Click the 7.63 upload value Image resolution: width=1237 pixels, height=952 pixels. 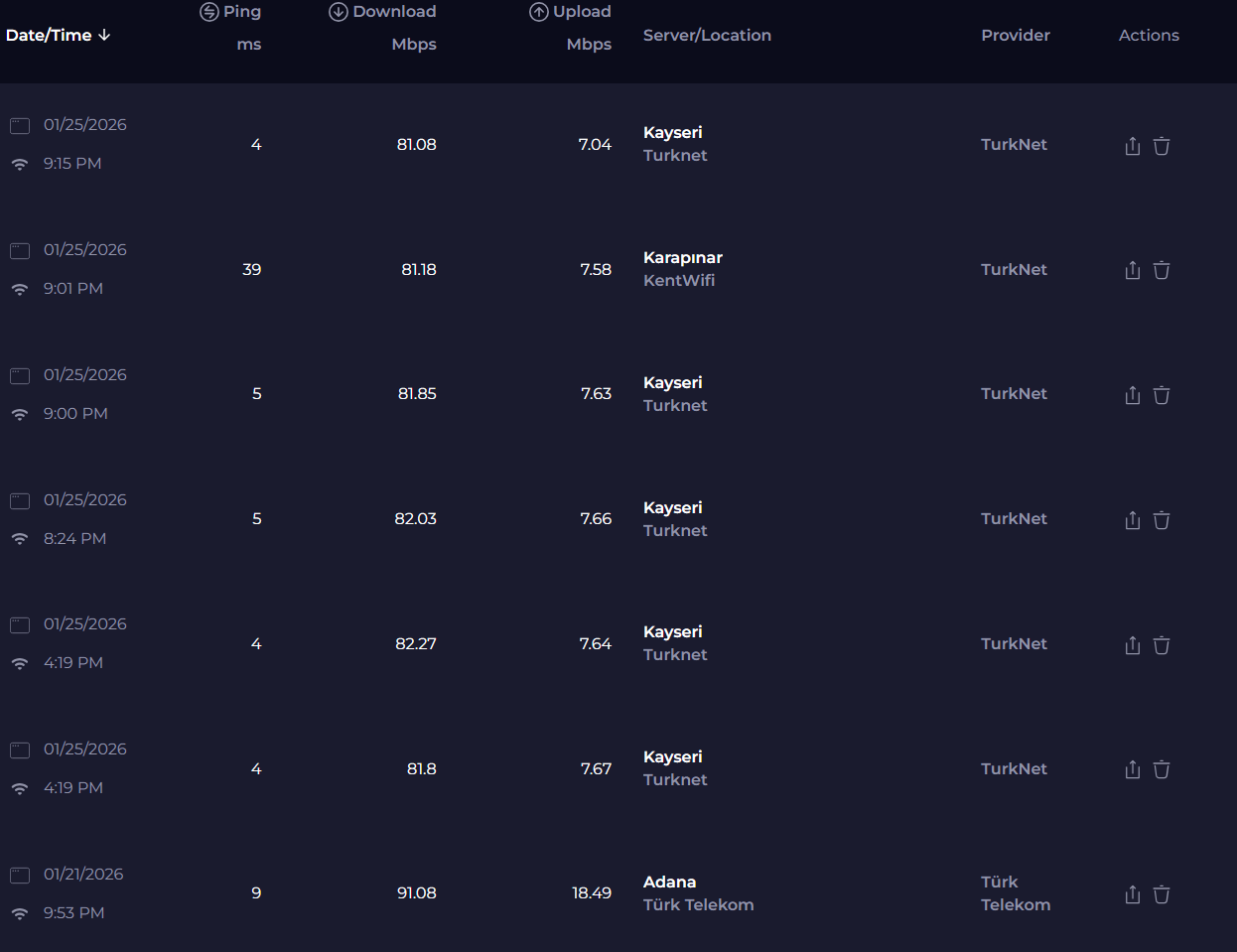(596, 393)
